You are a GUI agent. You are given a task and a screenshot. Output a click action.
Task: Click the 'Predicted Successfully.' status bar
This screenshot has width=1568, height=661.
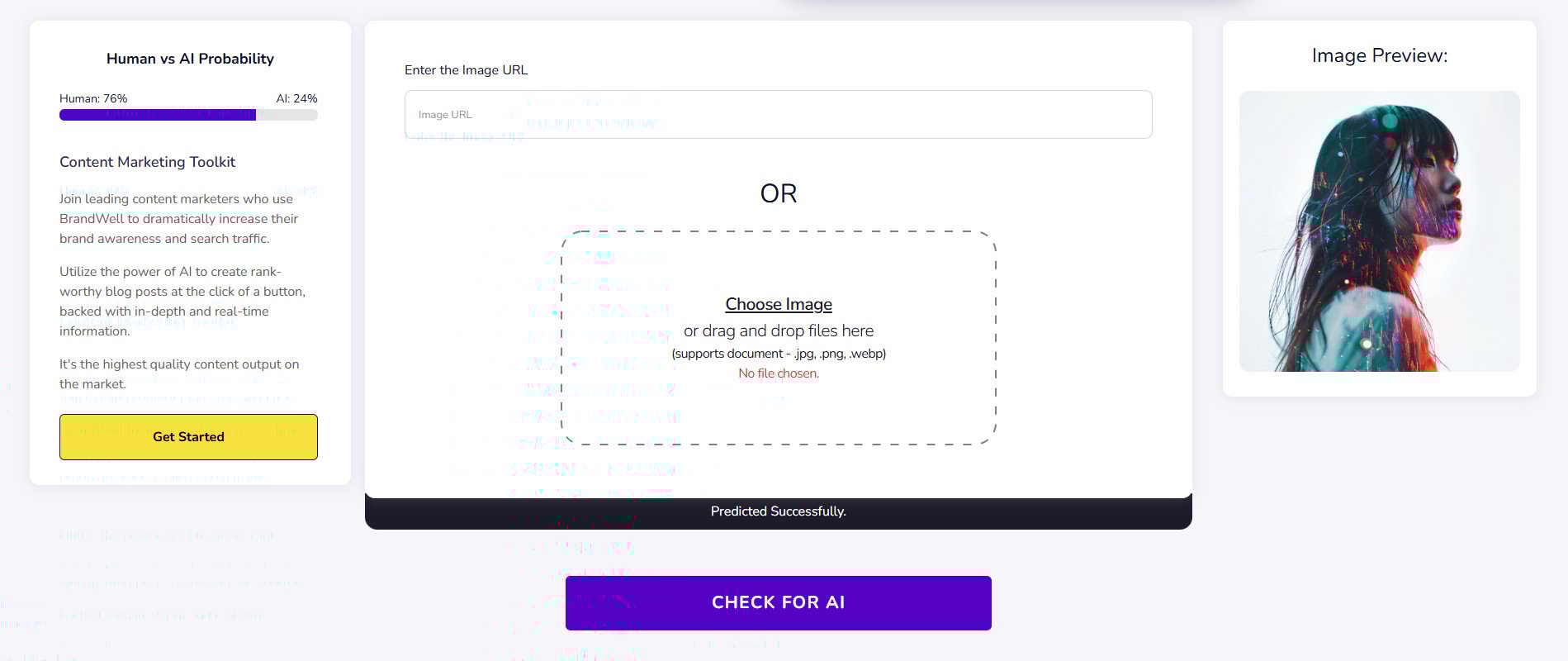[778, 511]
